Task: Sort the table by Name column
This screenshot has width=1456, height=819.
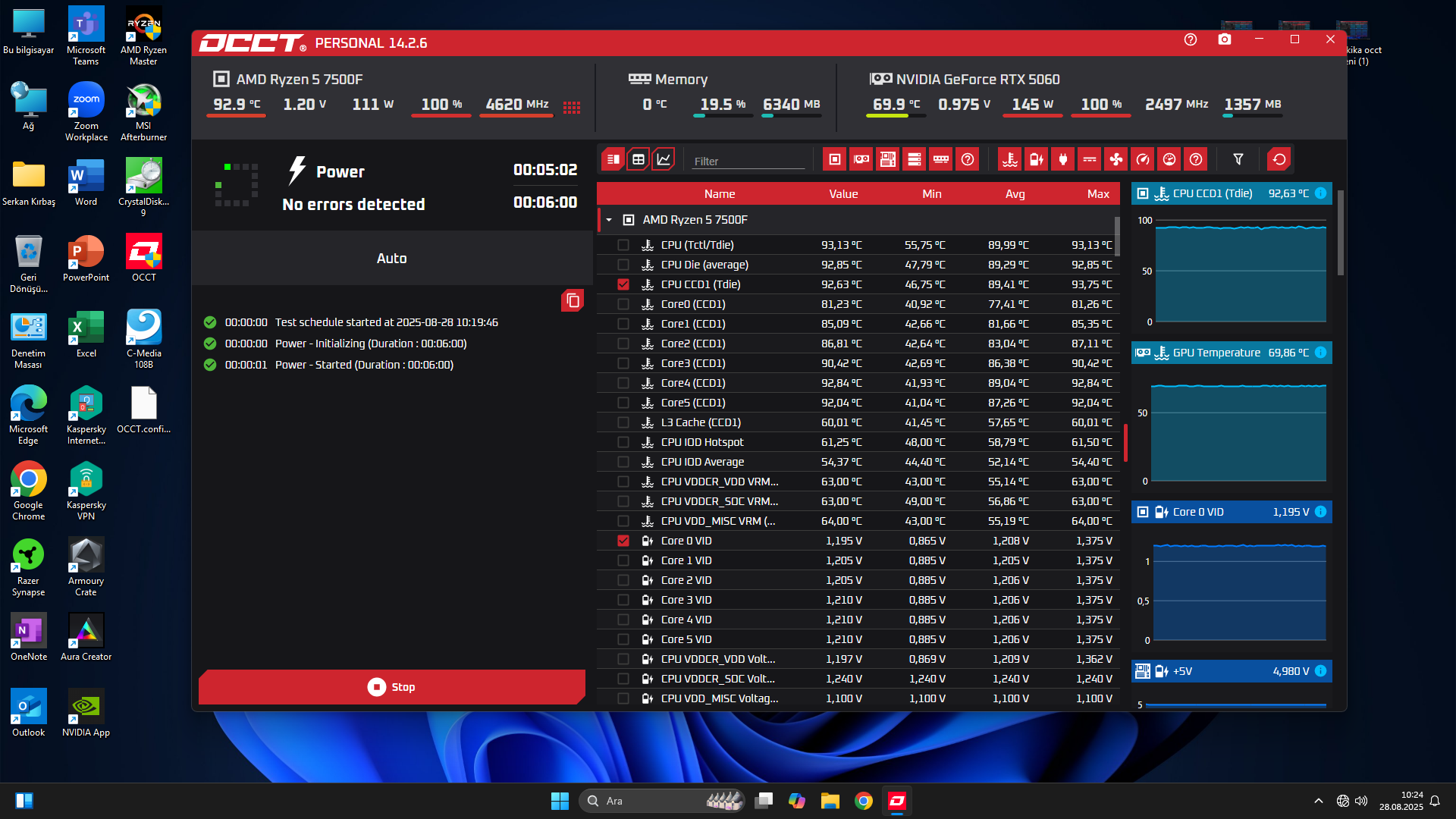Action: (720, 194)
